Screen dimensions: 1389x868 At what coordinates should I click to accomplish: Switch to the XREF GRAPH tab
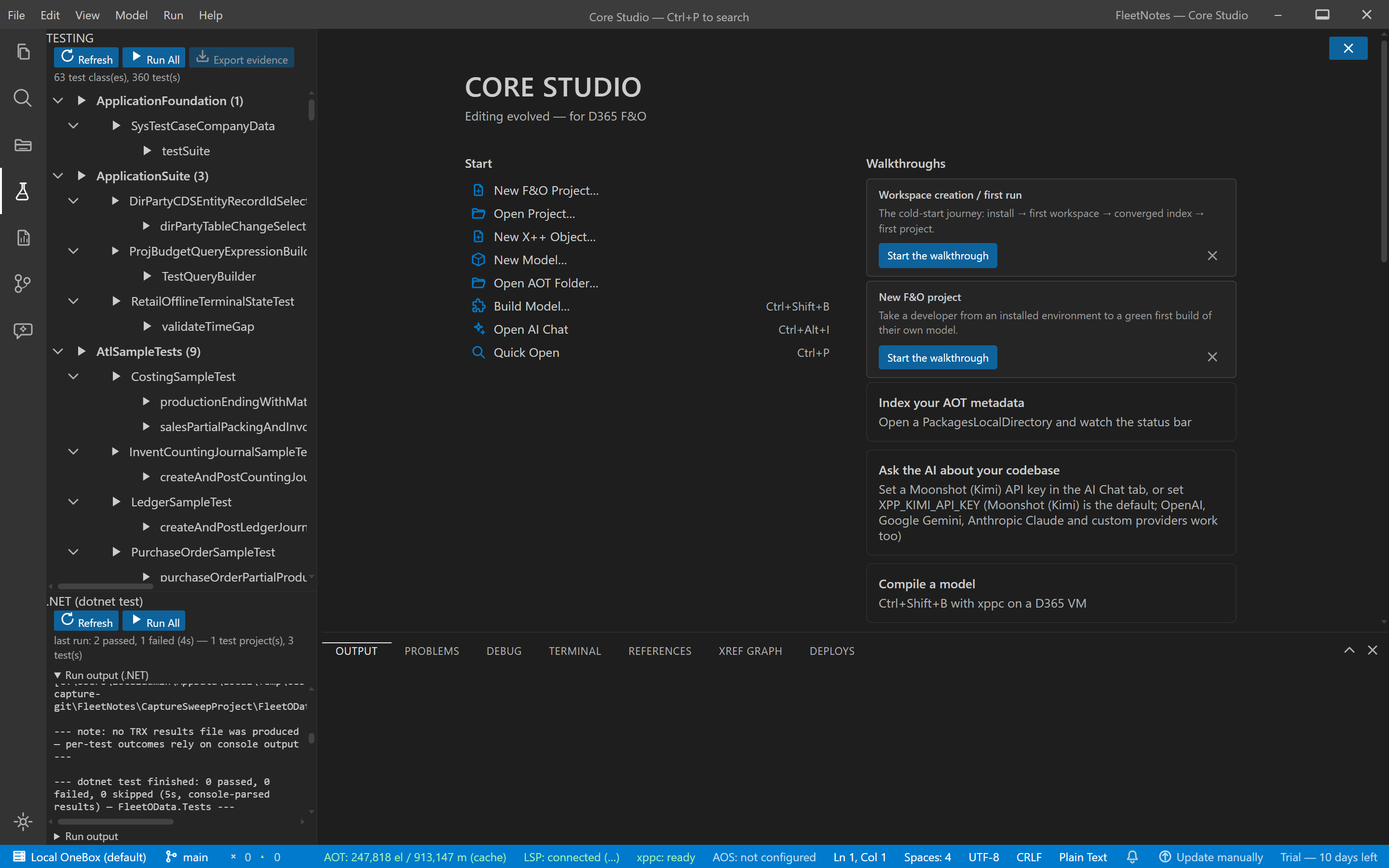click(x=750, y=651)
